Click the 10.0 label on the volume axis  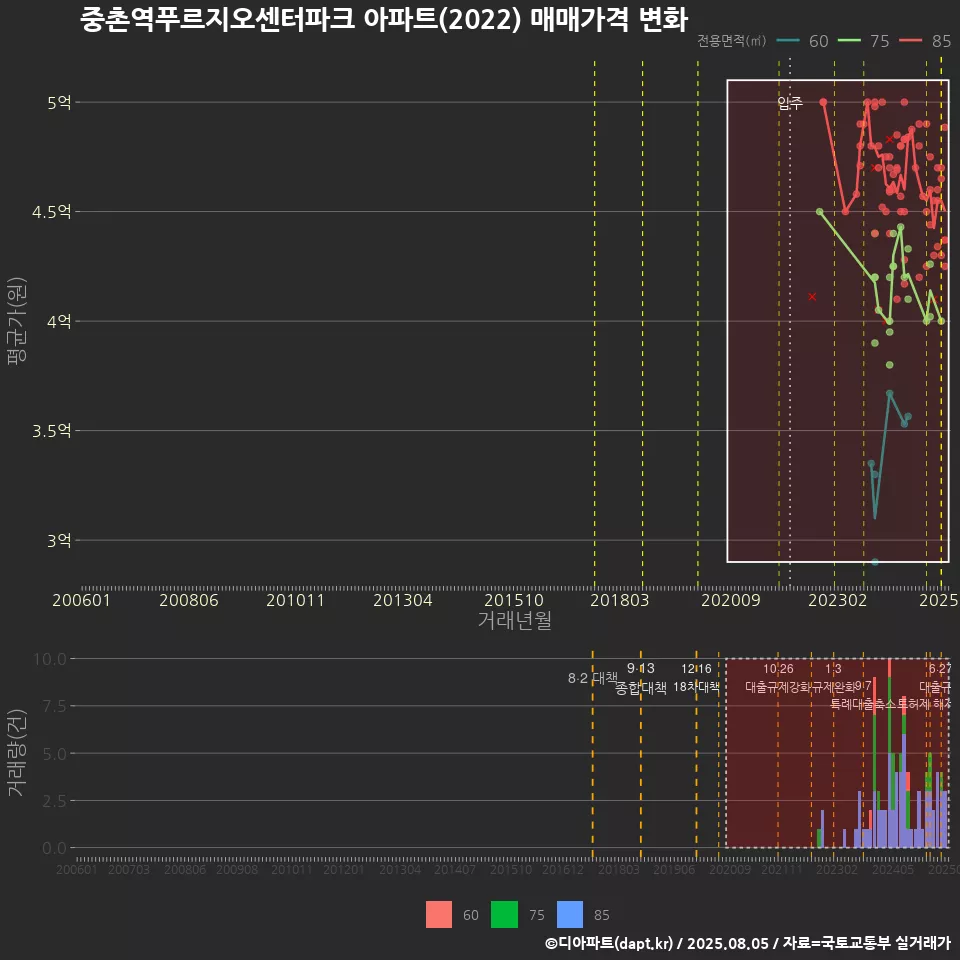50,659
